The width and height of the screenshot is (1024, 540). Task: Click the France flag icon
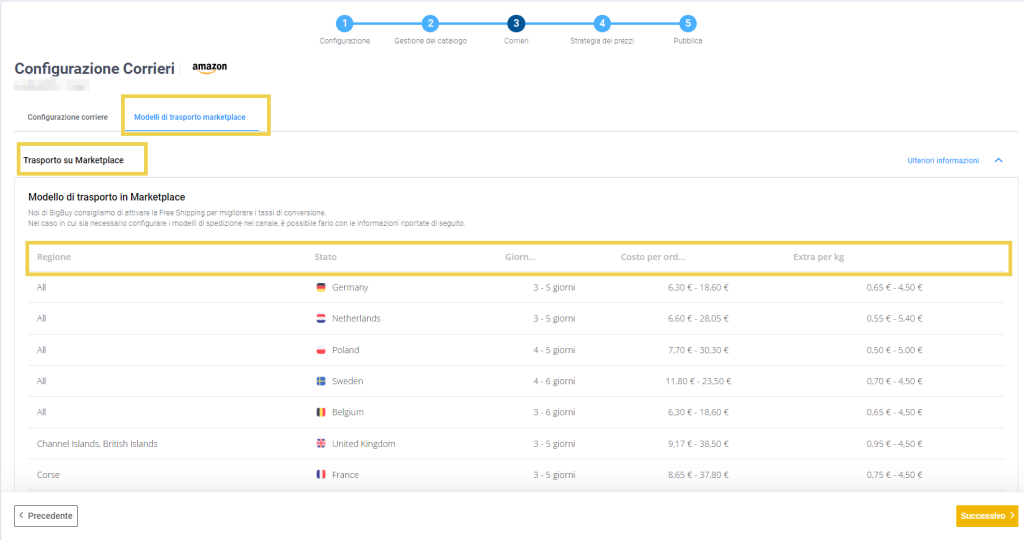(321, 475)
